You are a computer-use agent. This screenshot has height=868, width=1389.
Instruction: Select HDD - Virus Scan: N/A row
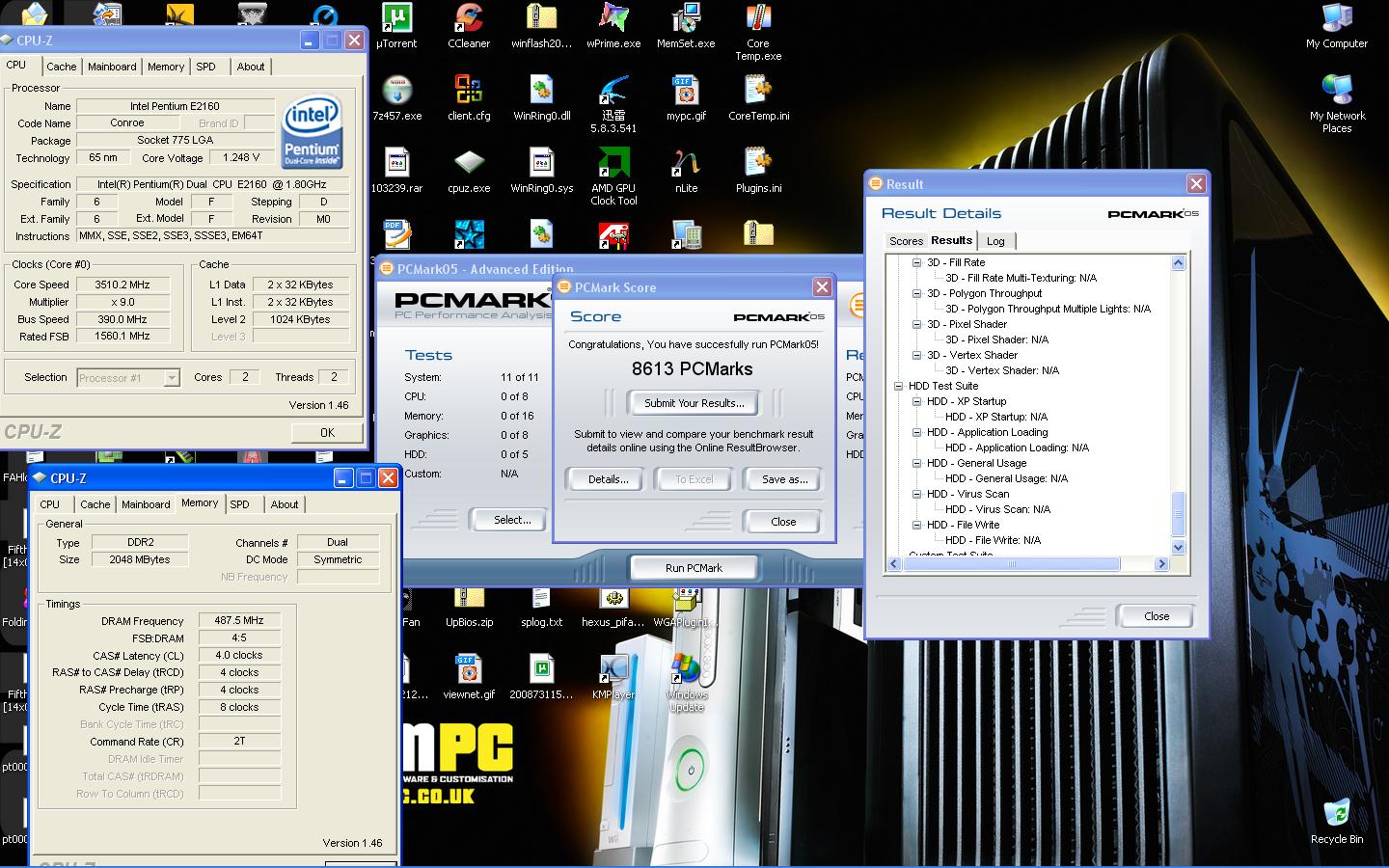997,509
